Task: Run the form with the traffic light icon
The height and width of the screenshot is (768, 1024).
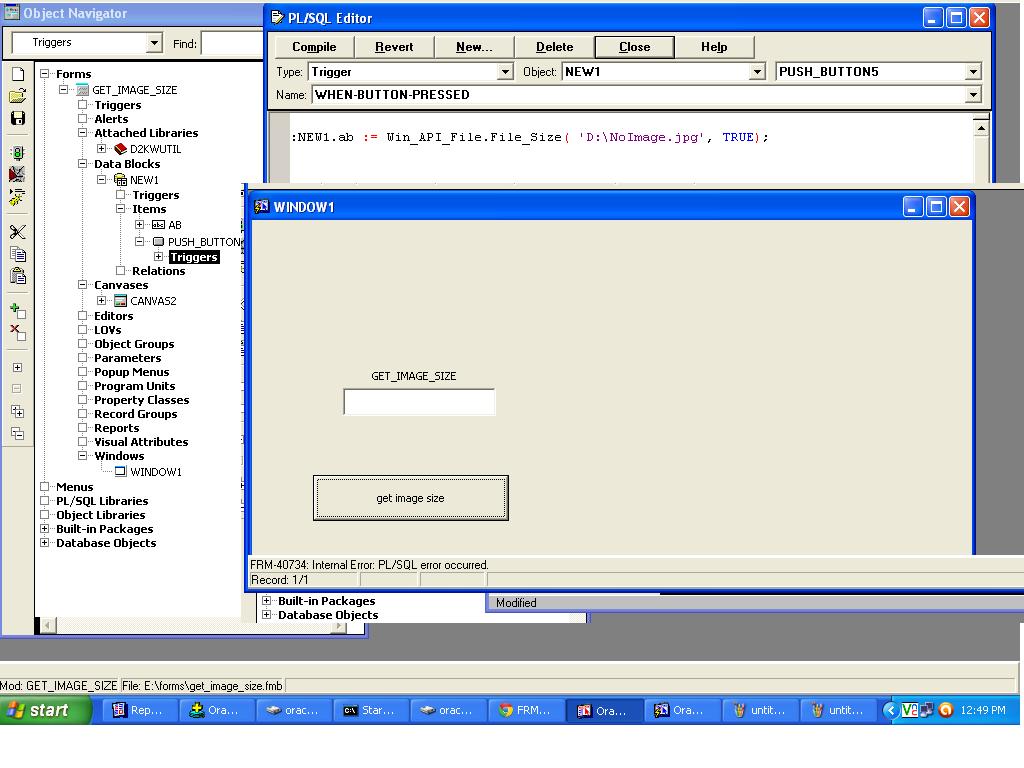Action: [17, 153]
